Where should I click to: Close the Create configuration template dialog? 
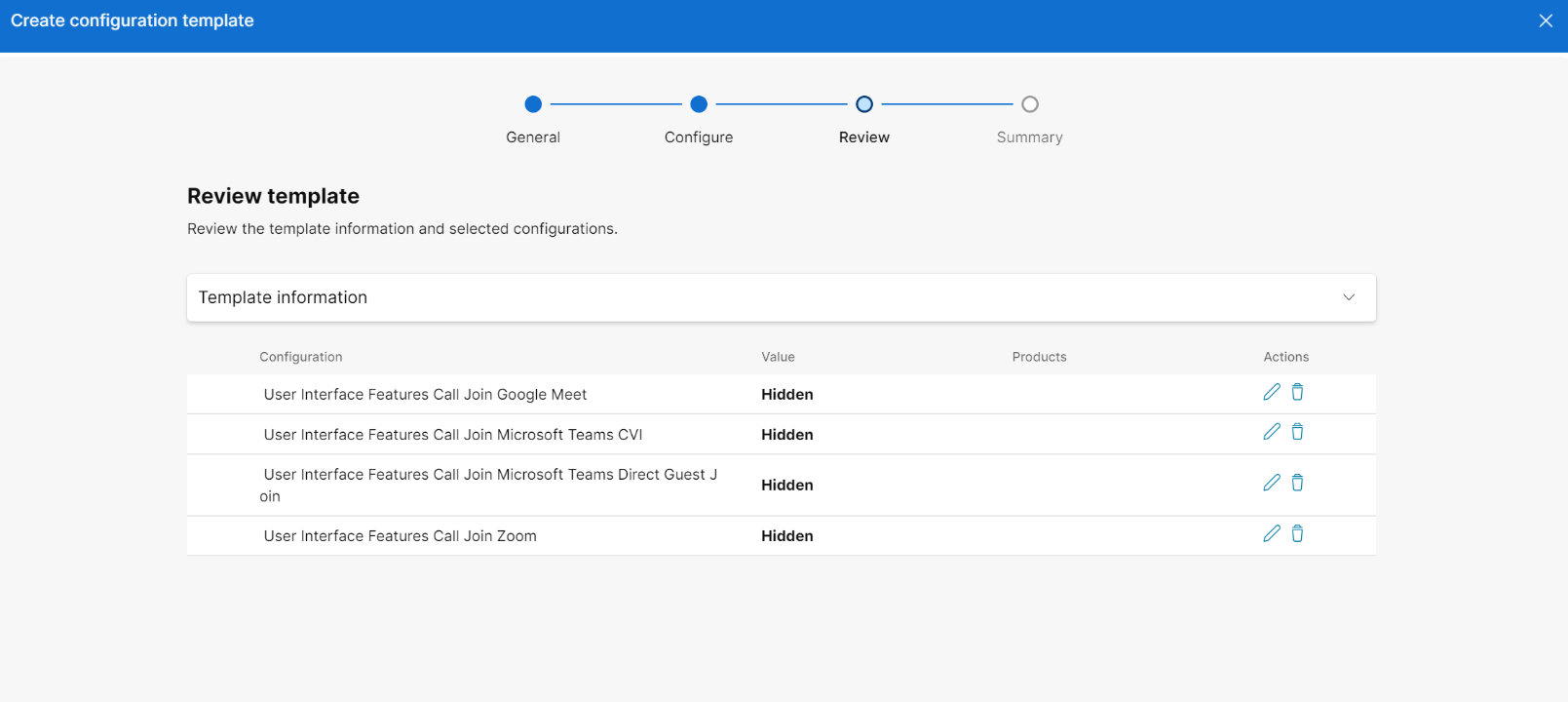coord(1546,20)
